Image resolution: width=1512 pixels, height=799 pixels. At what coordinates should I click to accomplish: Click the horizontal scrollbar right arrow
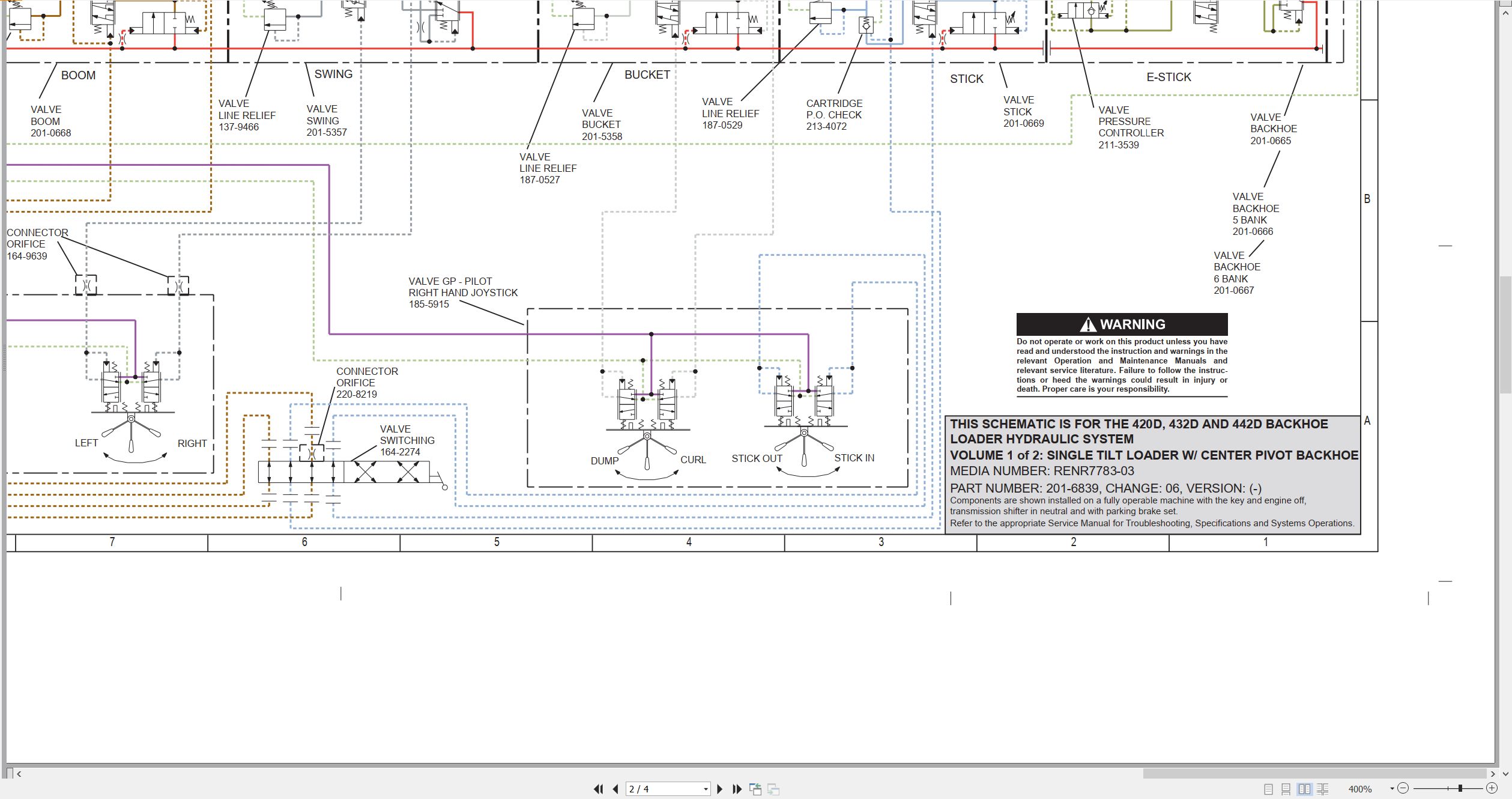(1492, 774)
